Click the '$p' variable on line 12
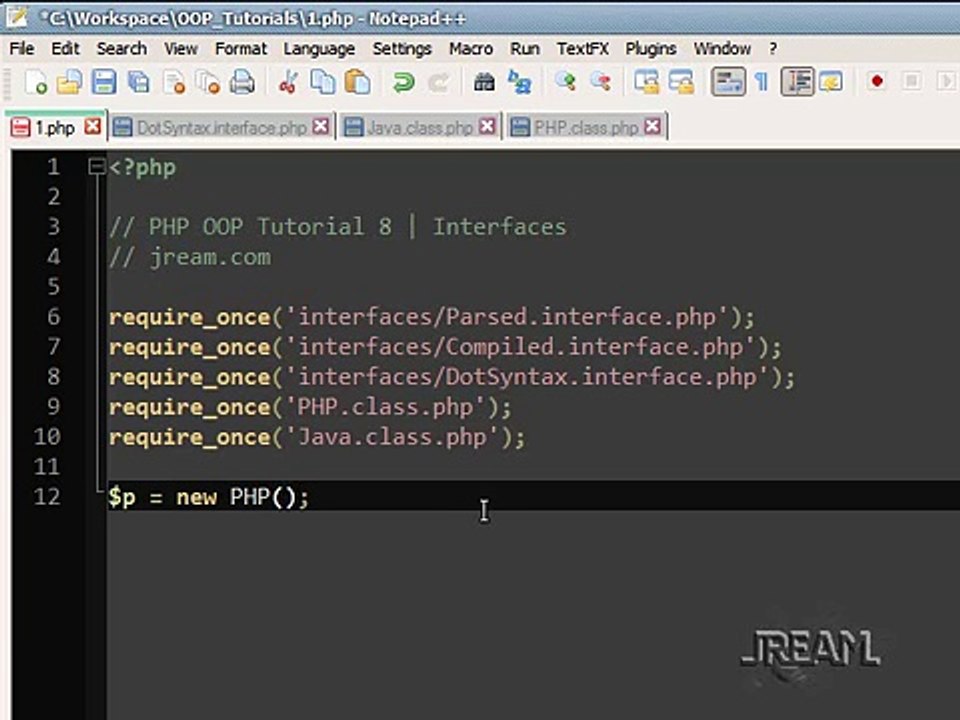960x720 pixels. coord(122,497)
